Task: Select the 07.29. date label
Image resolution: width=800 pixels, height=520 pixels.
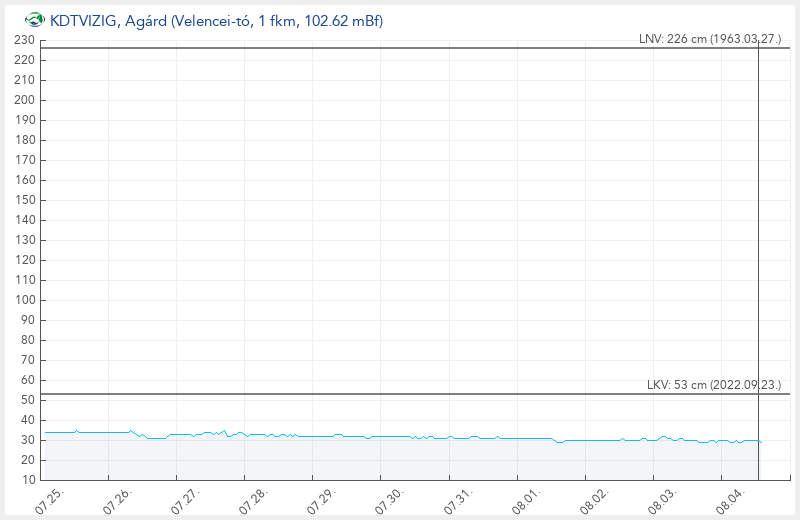Action: (322, 501)
